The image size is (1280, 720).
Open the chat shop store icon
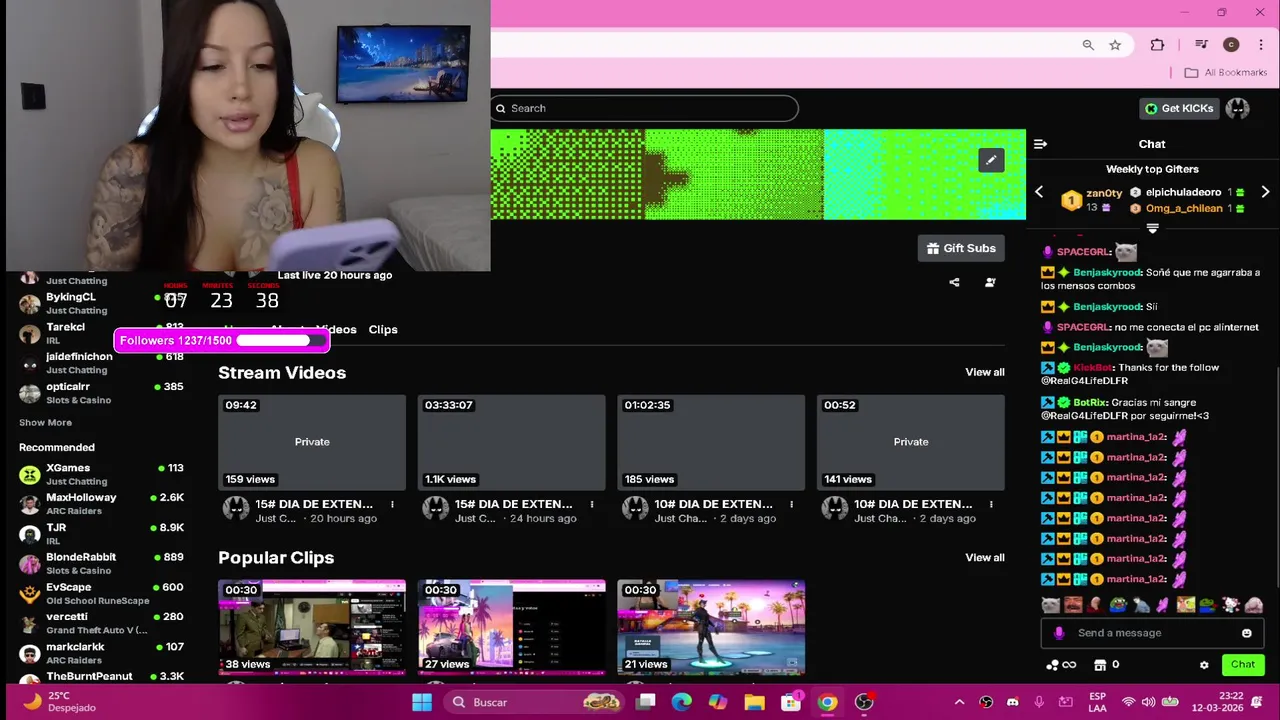click(x=1100, y=665)
